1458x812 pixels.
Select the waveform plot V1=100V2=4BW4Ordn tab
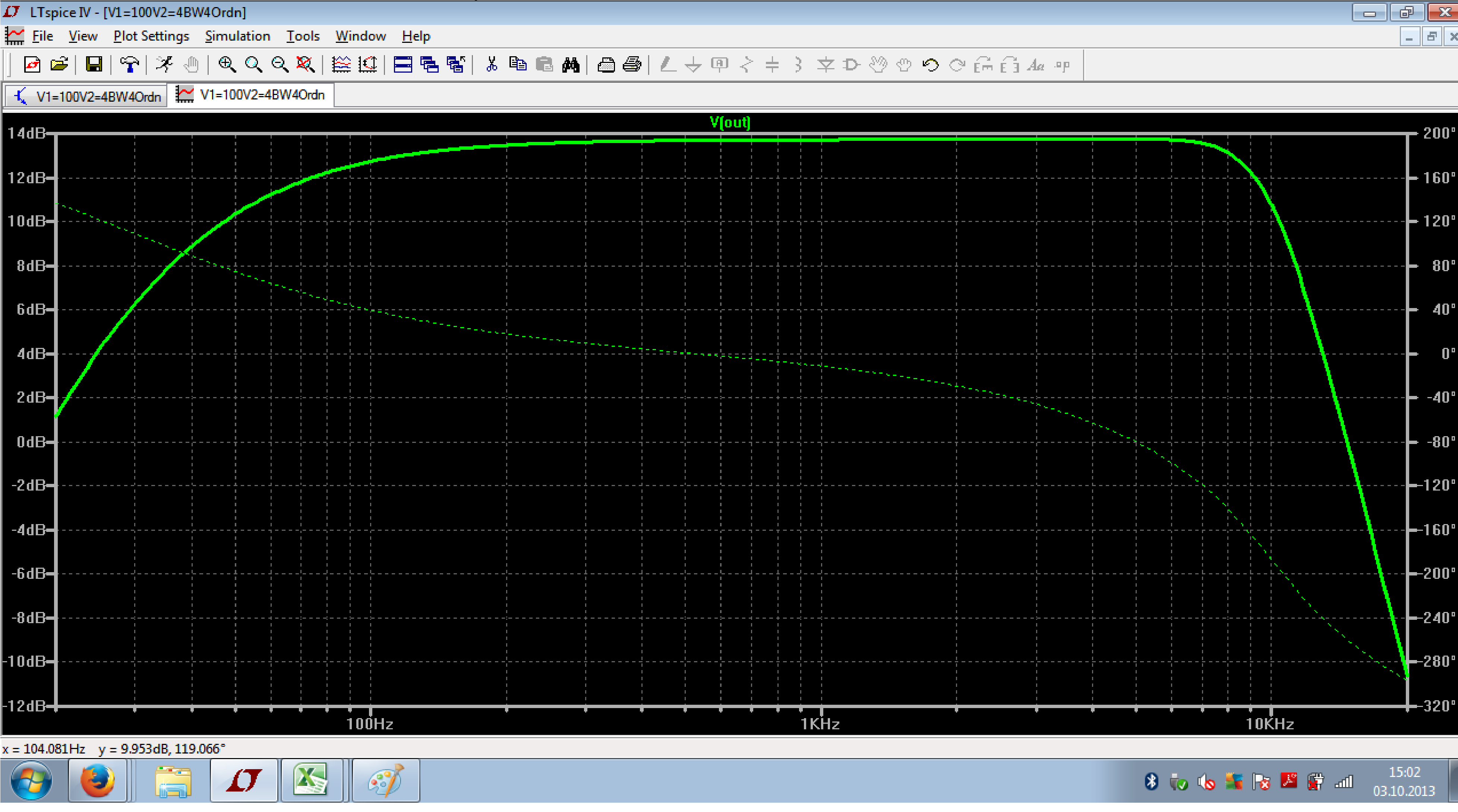click(251, 95)
